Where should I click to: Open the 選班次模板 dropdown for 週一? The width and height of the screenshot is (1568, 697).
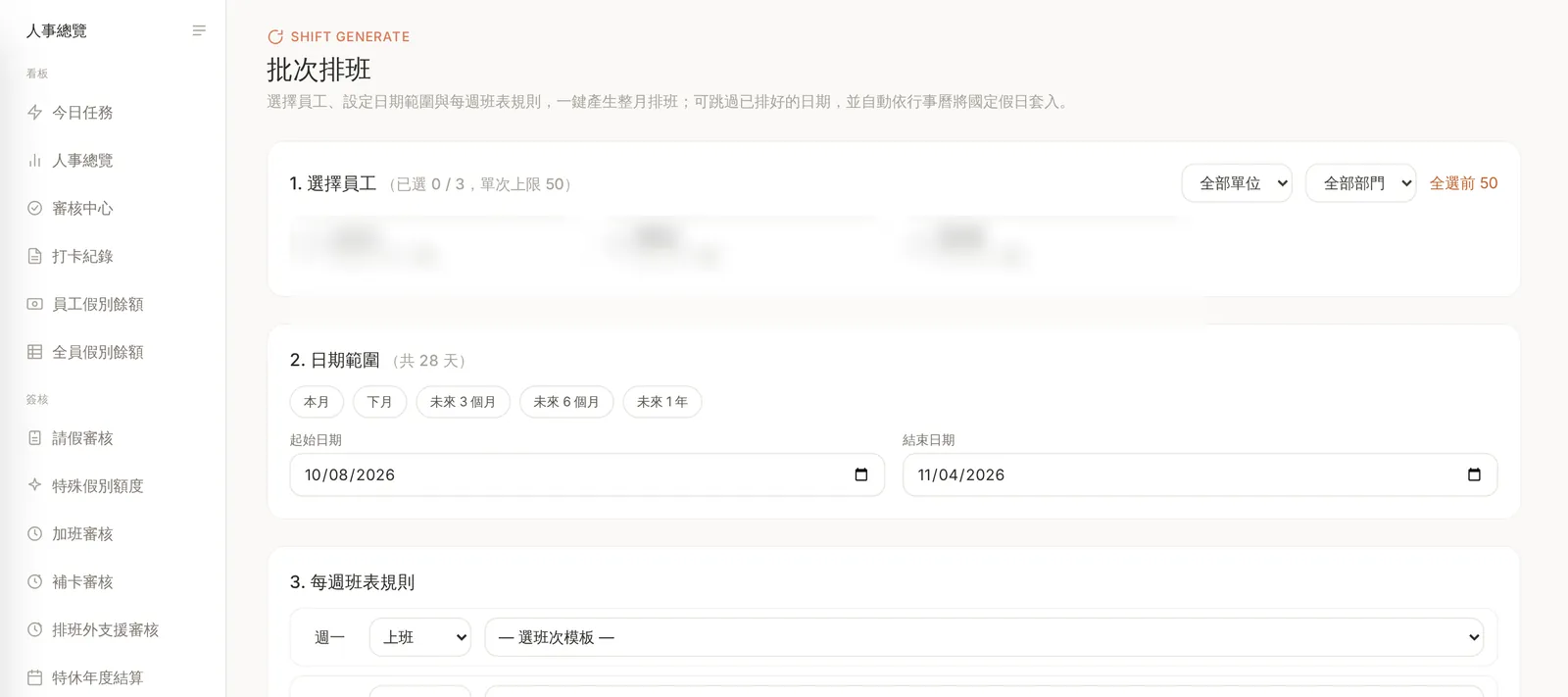[984, 637]
